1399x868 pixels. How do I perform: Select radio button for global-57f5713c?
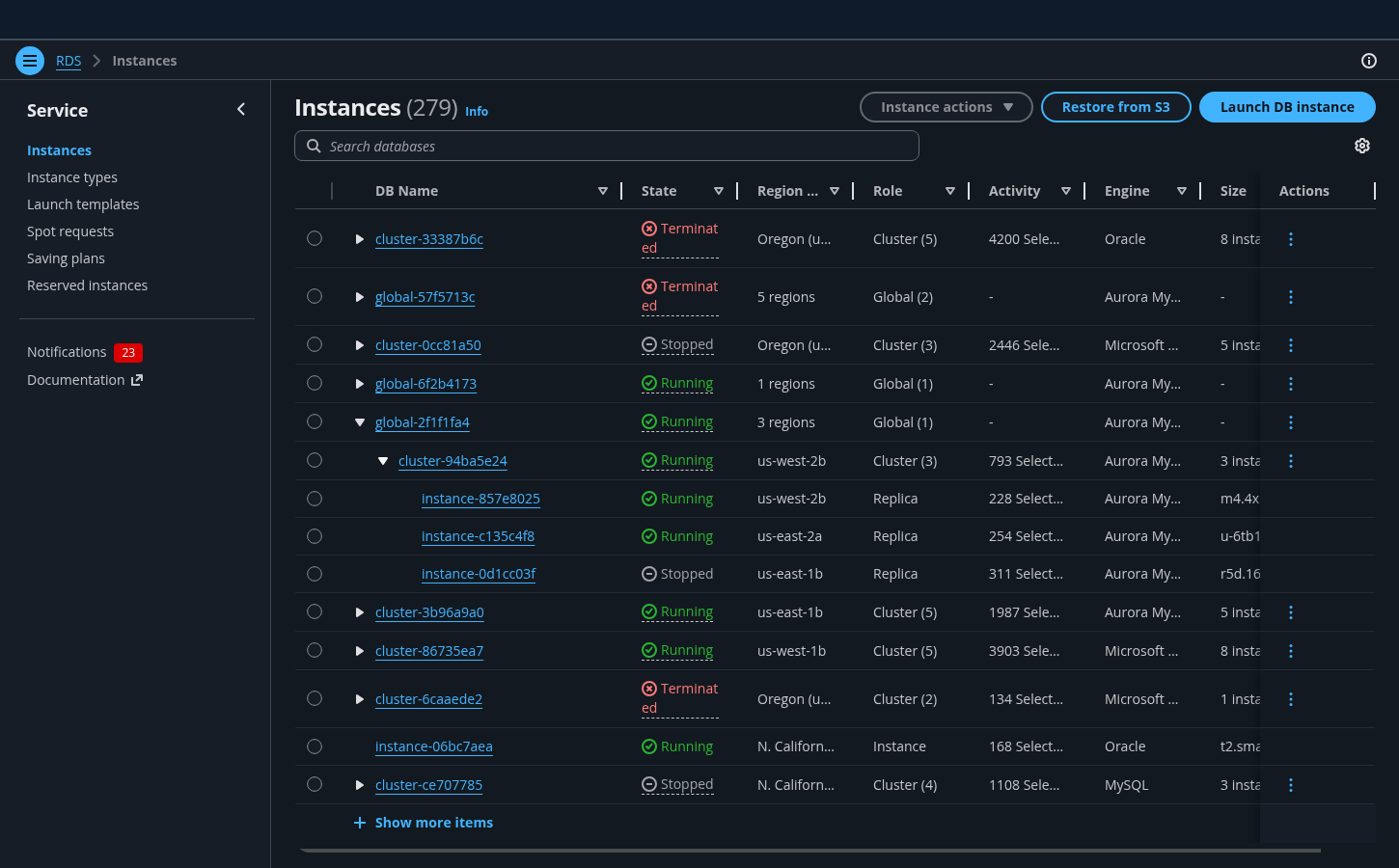315,296
